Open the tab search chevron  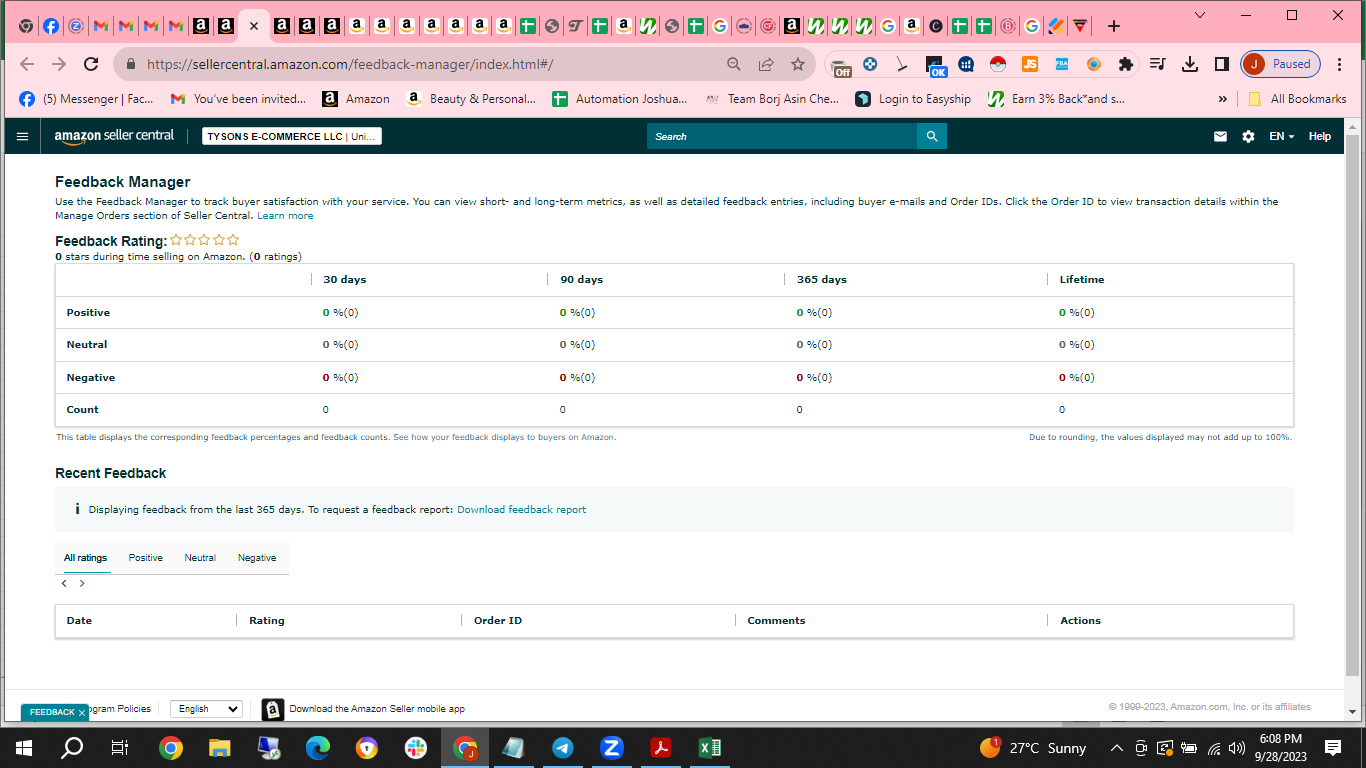1200,15
